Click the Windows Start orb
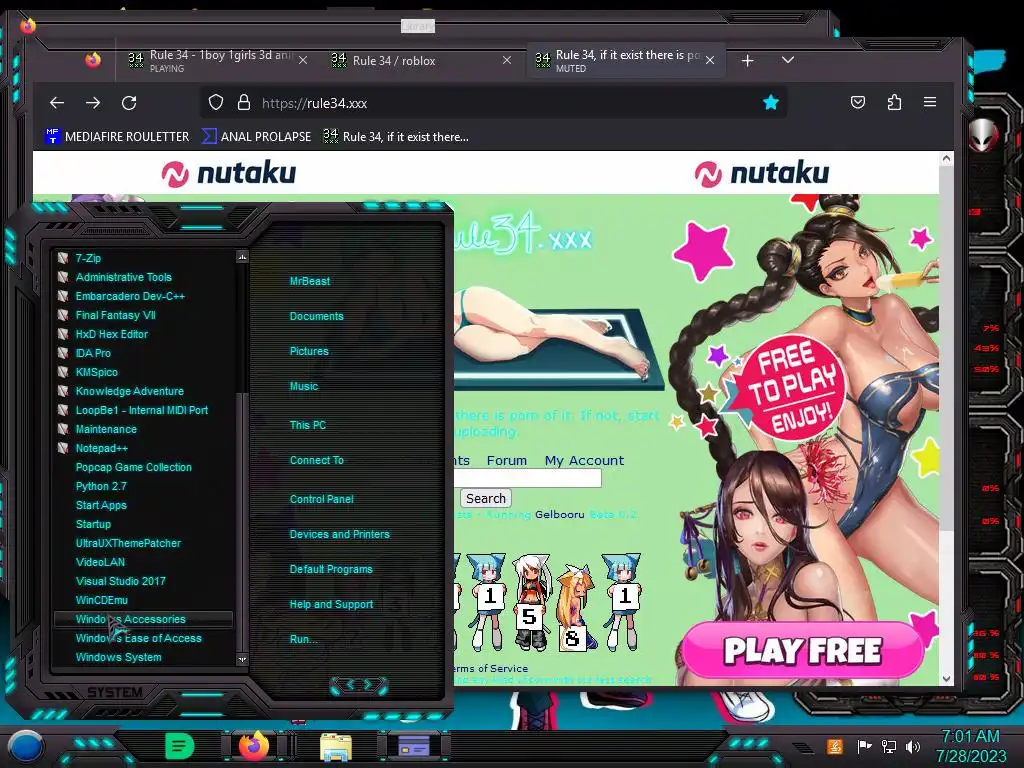Screen dimensions: 1024x768 click(x=26, y=746)
